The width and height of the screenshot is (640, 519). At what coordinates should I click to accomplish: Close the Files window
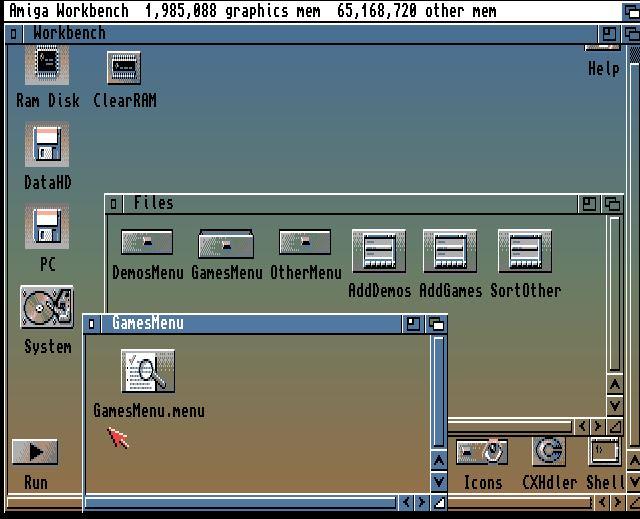click(x=113, y=204)
